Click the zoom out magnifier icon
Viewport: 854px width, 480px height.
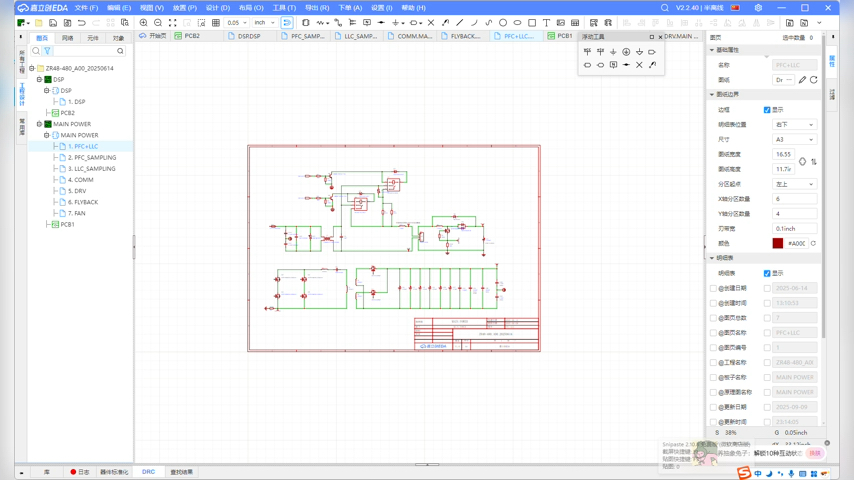point(158,23)
